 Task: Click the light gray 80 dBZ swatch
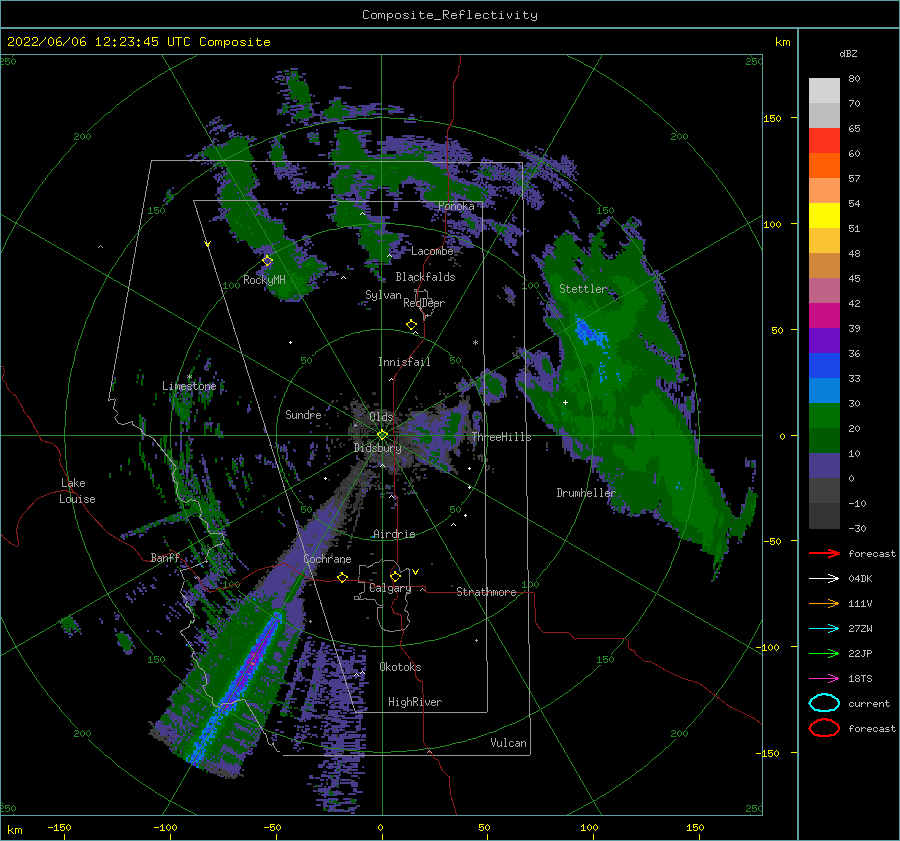[x=824, y=90]
